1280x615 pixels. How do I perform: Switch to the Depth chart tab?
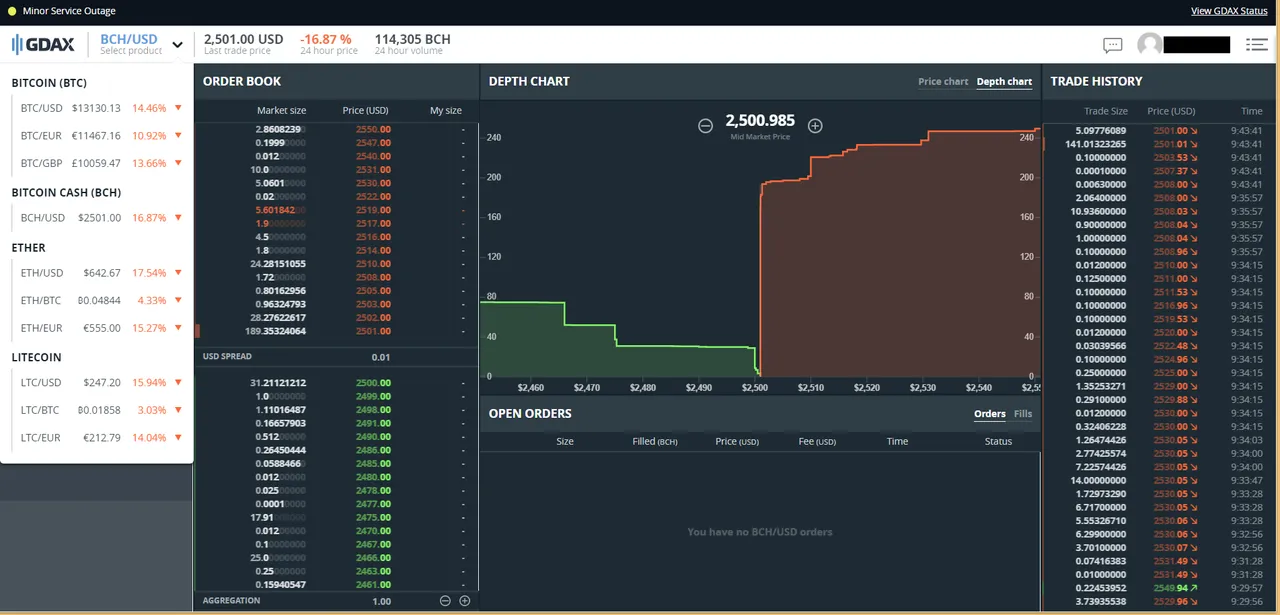[x=1004, y=82]
